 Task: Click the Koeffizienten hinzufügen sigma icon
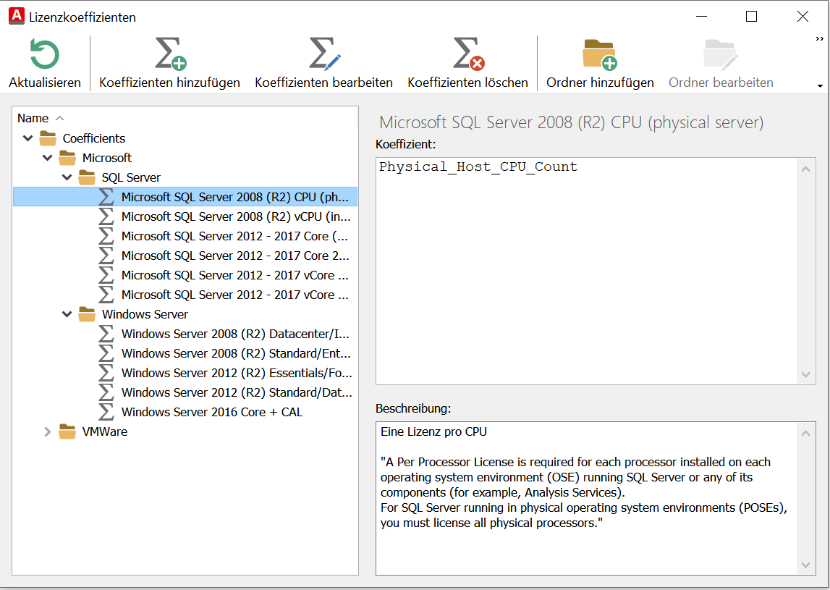(169, 54)
